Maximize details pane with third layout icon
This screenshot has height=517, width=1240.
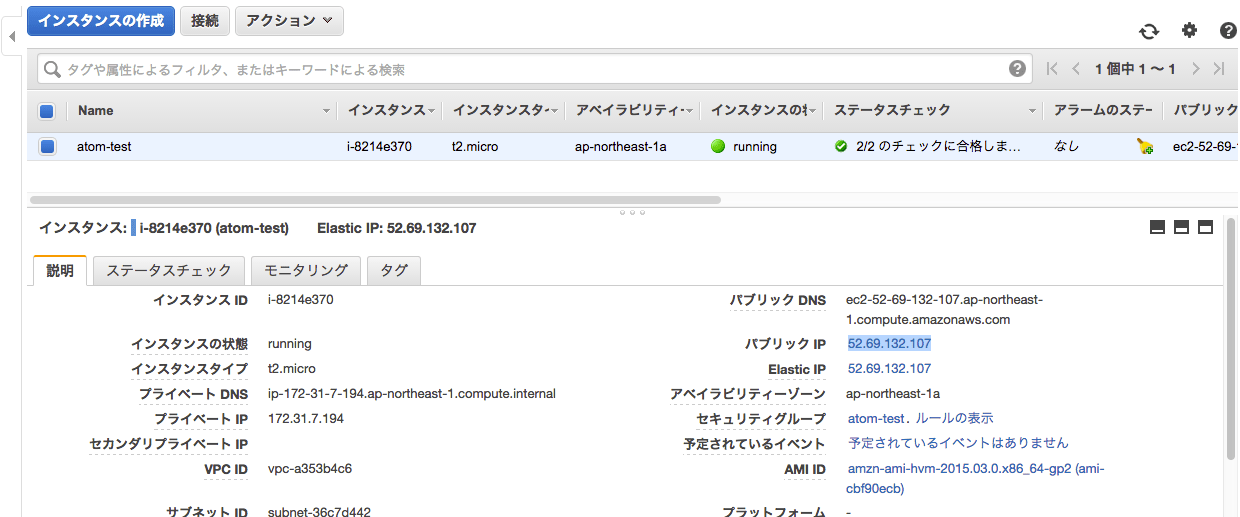tap(1206, 227)
